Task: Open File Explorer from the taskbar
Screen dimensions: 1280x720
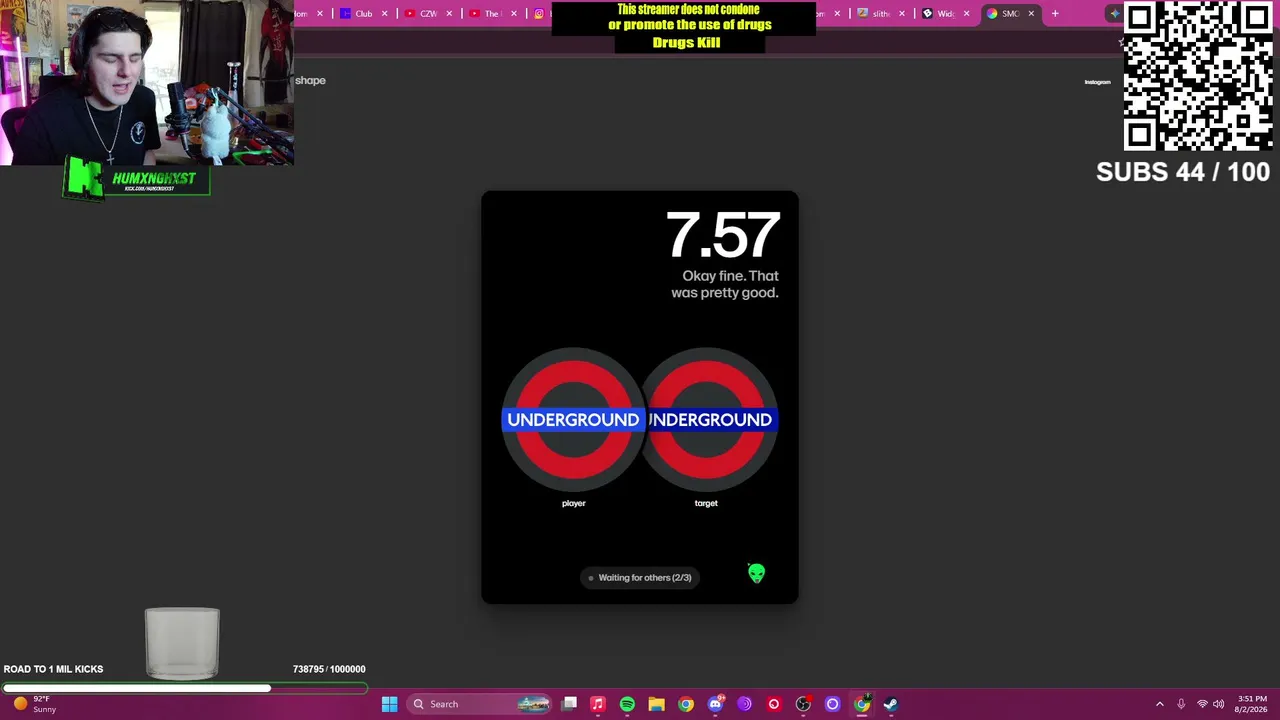Action: coord(656,704)
